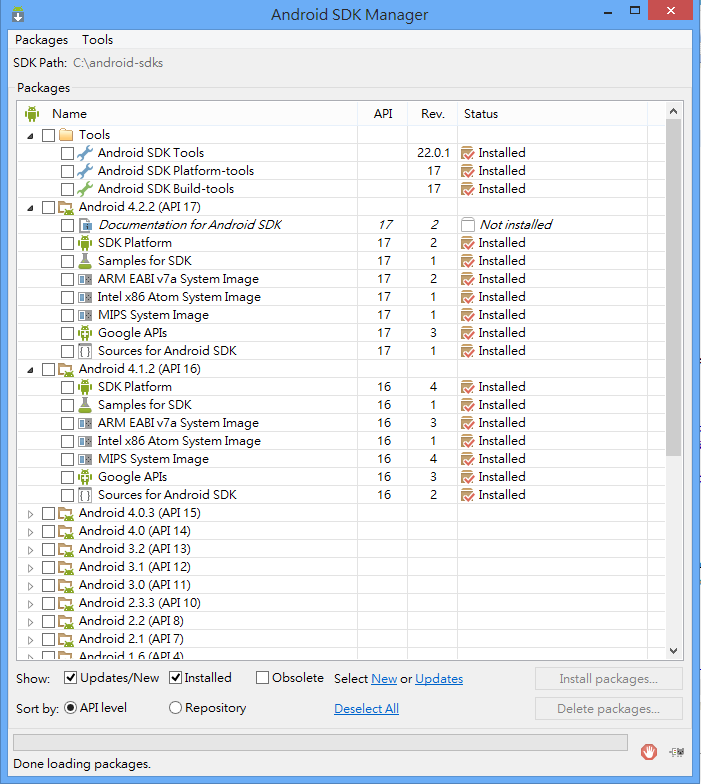Click the scrollbar up arrow of package list
The height and width of the screenshot is (784, 701).
674,112
